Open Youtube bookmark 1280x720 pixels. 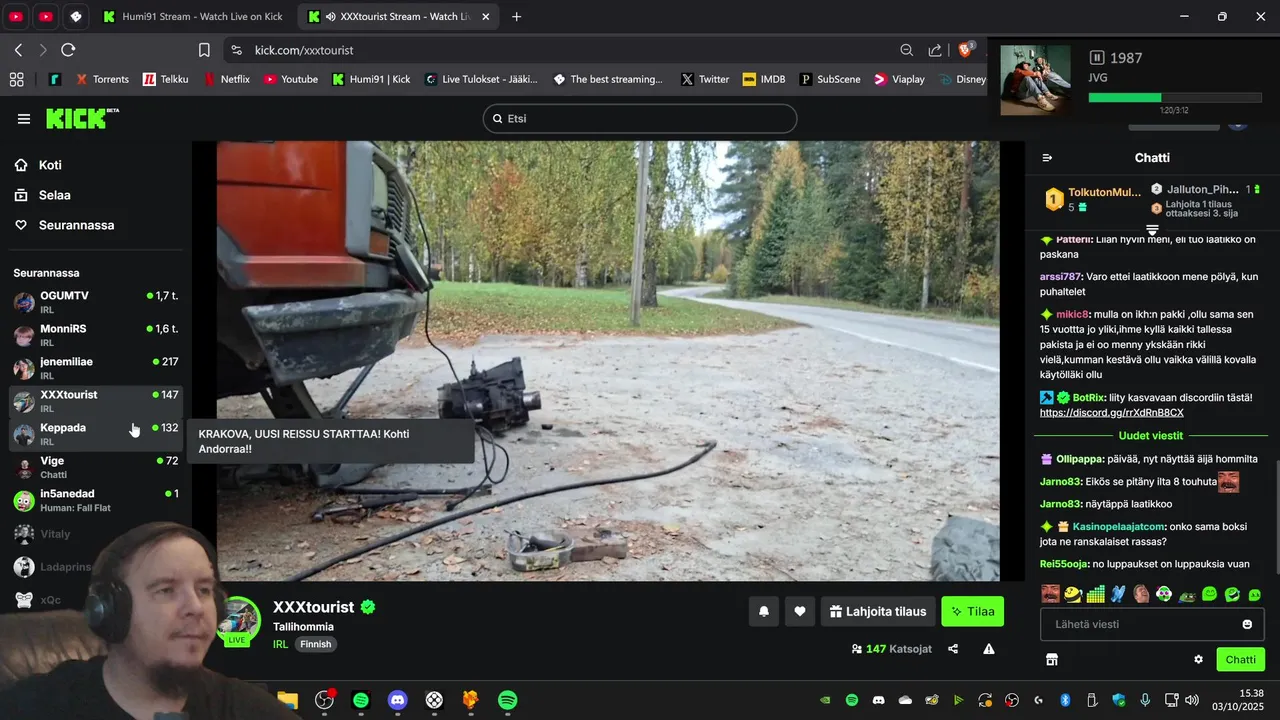tap(291, 79)
